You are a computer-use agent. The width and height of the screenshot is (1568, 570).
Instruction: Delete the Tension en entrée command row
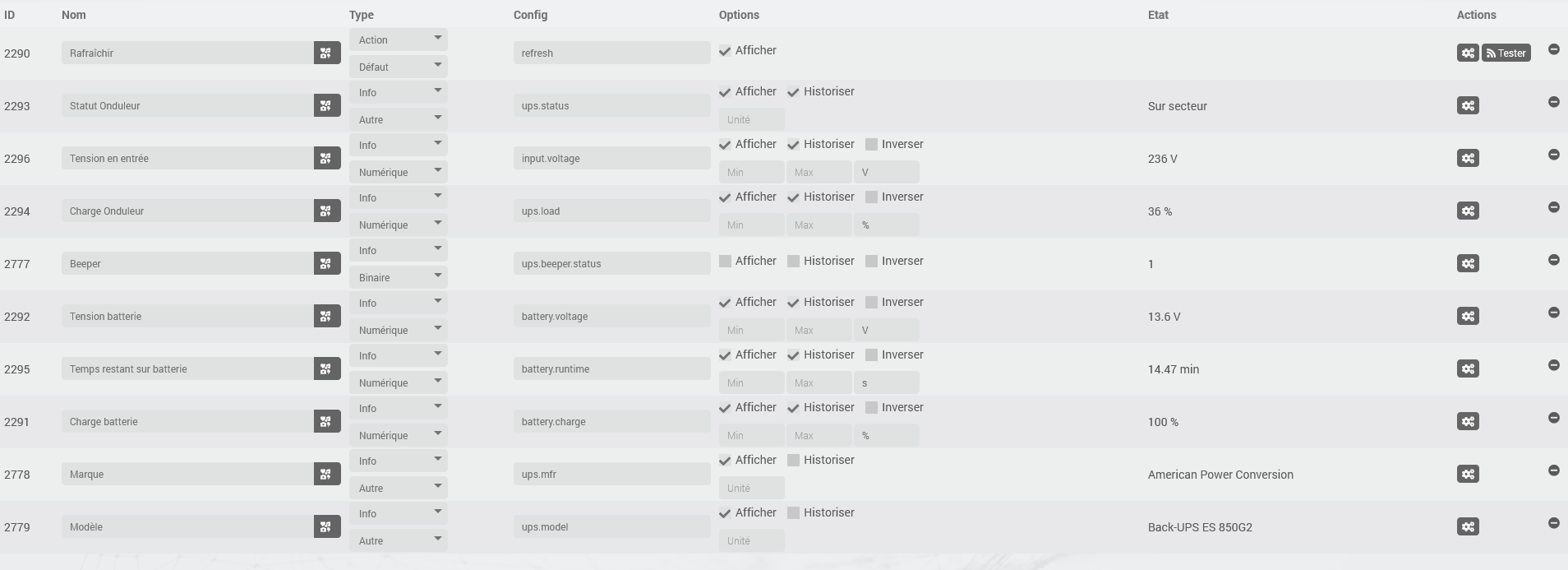[1553, 155]
